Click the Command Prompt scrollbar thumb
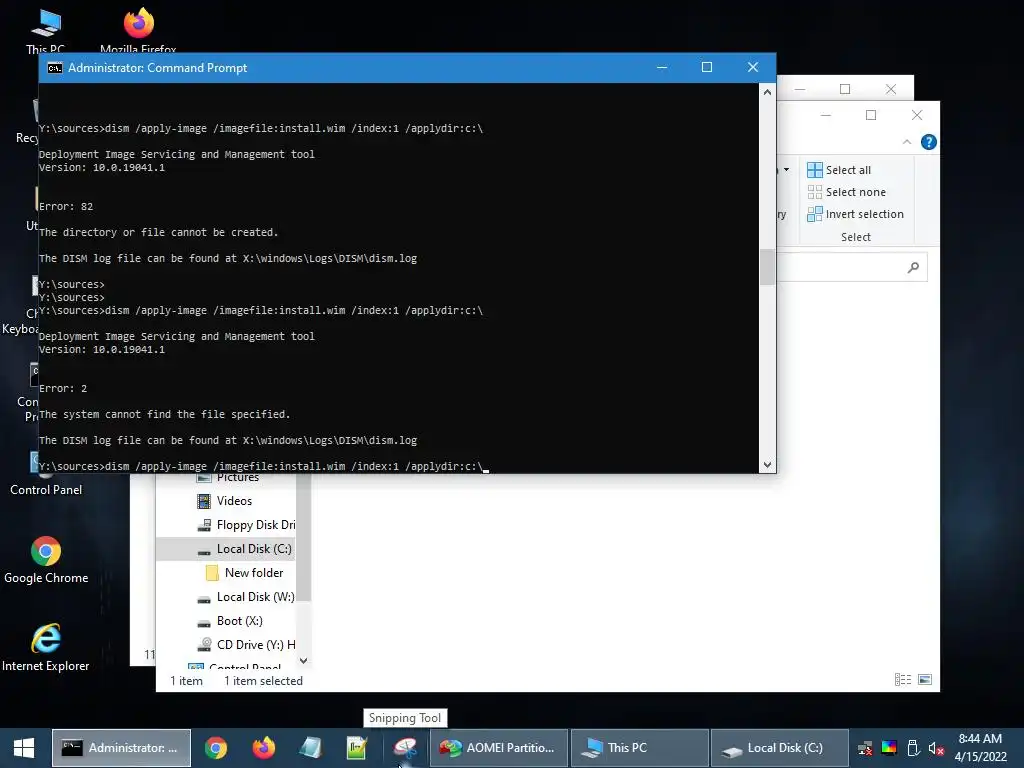This screenshot has height=768, width=1024. [767, 267]
